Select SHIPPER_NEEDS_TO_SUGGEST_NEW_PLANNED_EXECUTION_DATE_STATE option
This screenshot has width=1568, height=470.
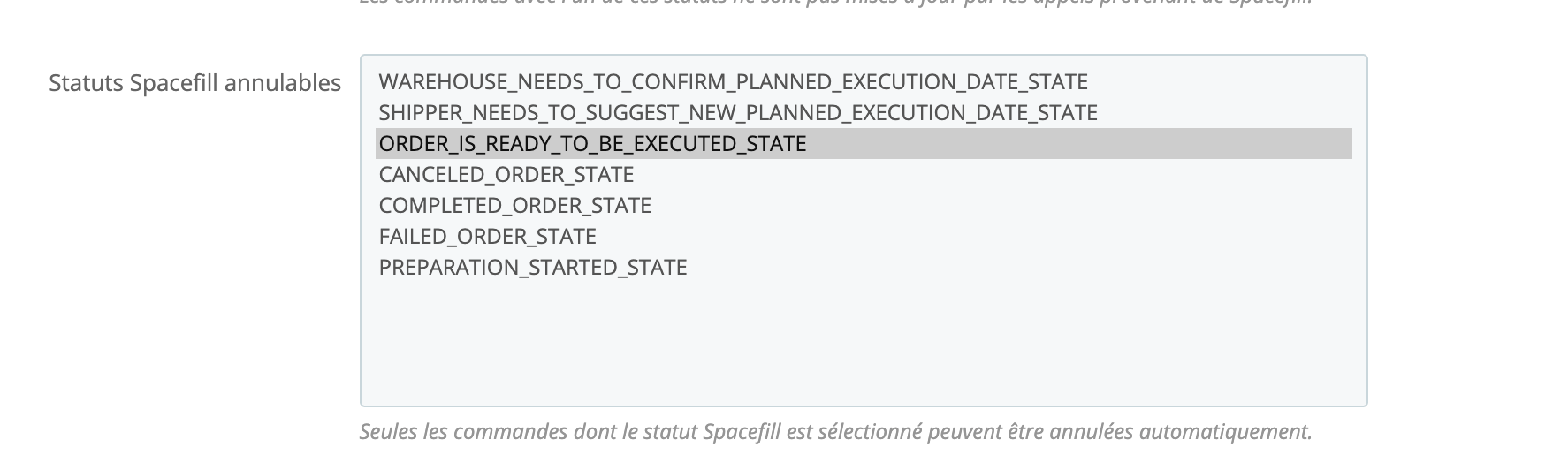[737, 113]
